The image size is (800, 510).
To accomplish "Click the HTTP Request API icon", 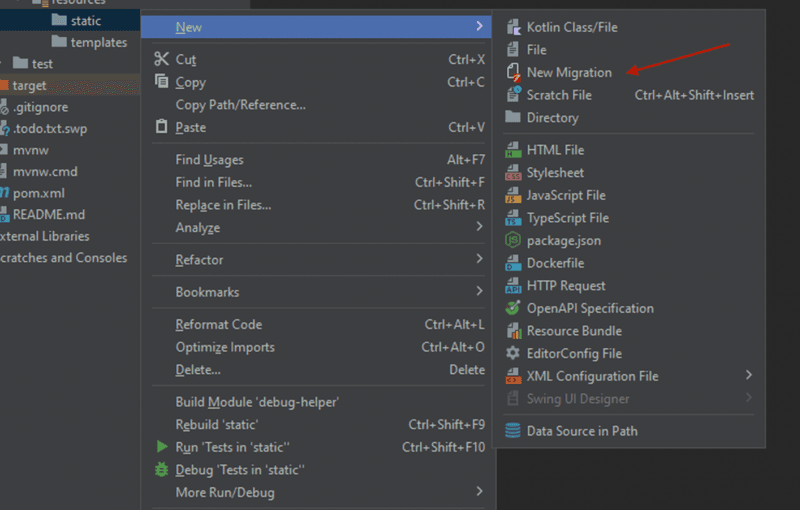I will tap(513, 286).
